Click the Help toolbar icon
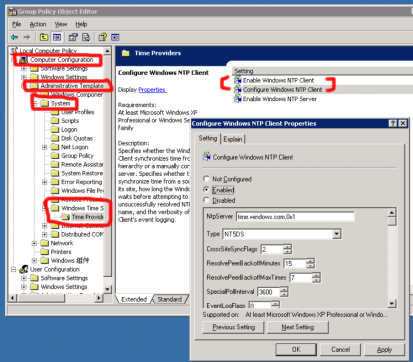The width and height of the screenshot is (413, 362). pyautogui.click(x=103, y=37)
